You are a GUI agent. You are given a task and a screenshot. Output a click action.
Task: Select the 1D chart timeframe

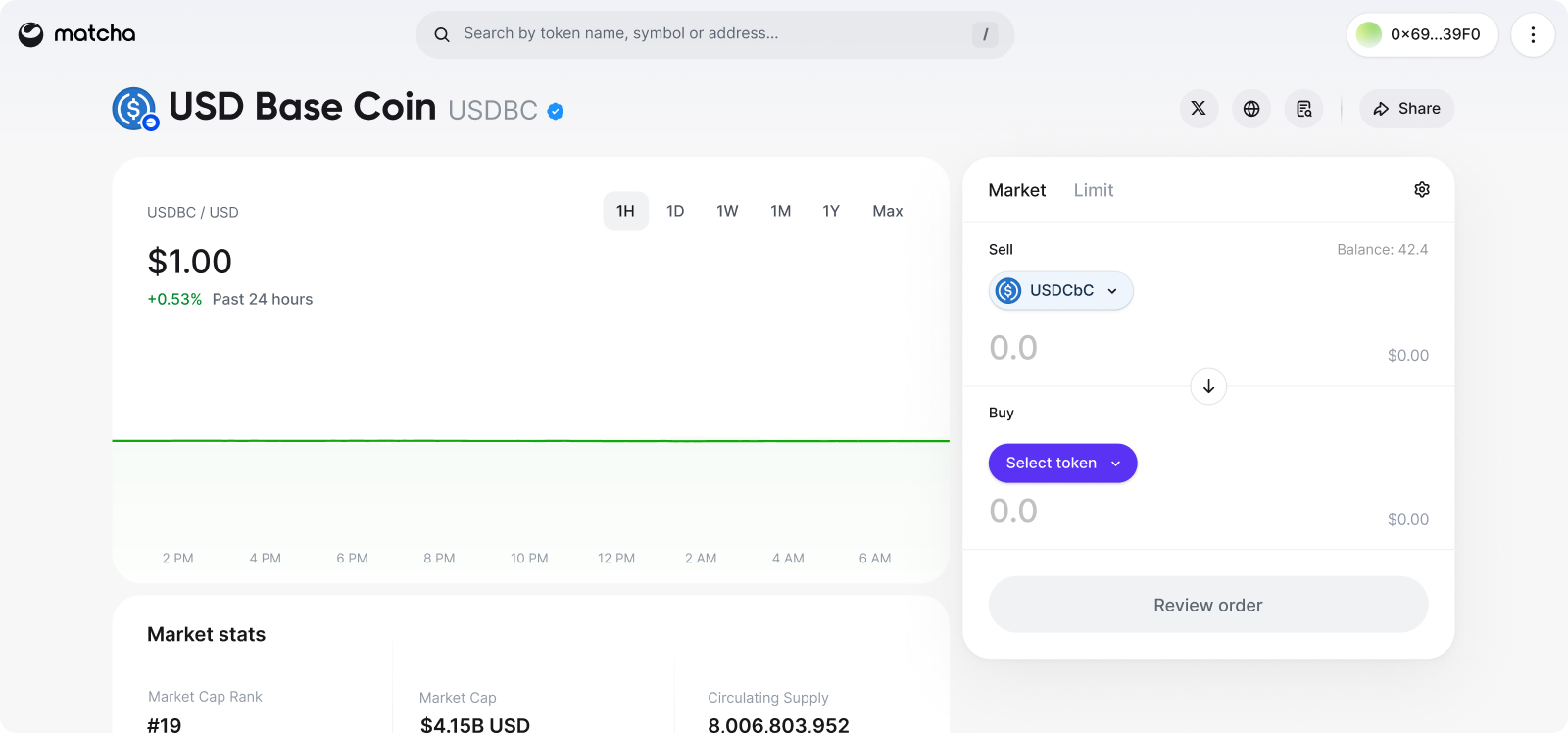coord(675,211)
